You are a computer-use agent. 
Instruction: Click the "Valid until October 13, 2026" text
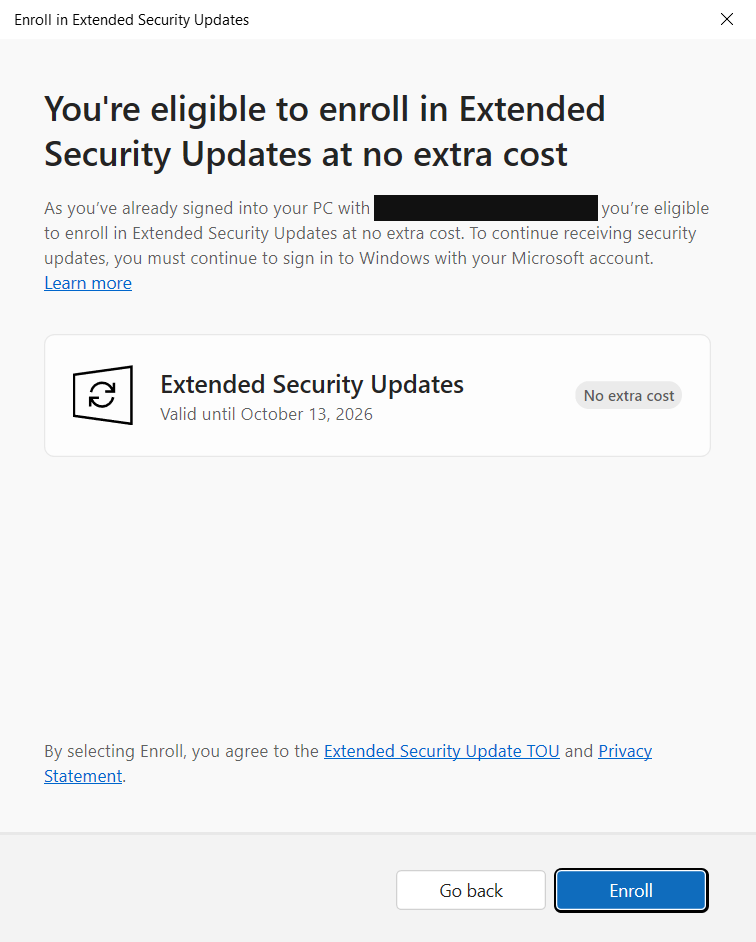(x=266, y=414)
